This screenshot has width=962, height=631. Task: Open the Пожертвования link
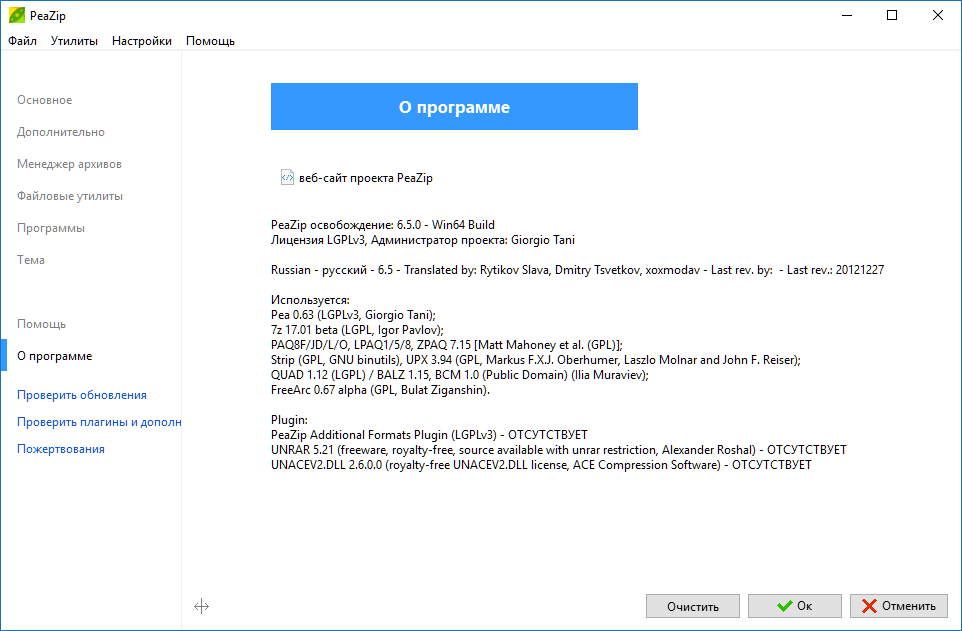61,449
